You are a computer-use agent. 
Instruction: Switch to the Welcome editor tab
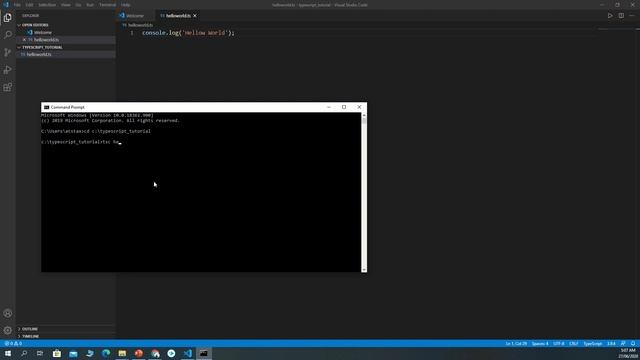pyautogui.click(x=134, y=16)
